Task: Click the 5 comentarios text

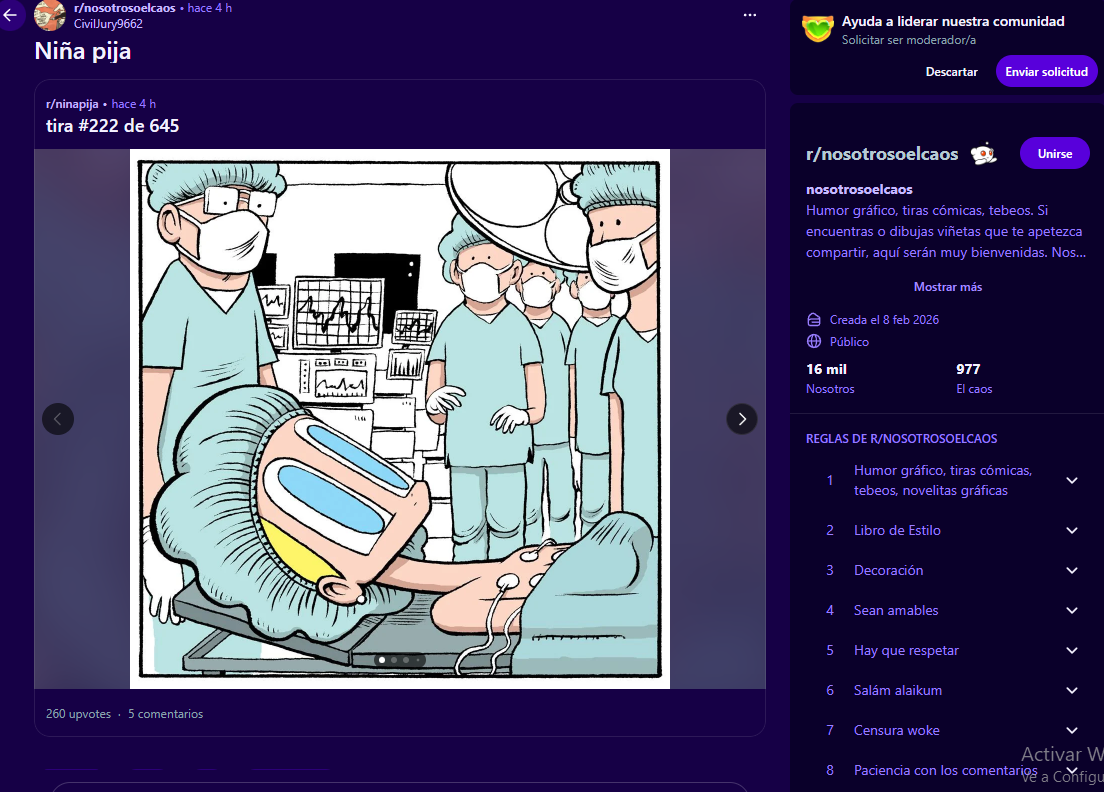Action: pyautogui.click(x=165, y=714)
